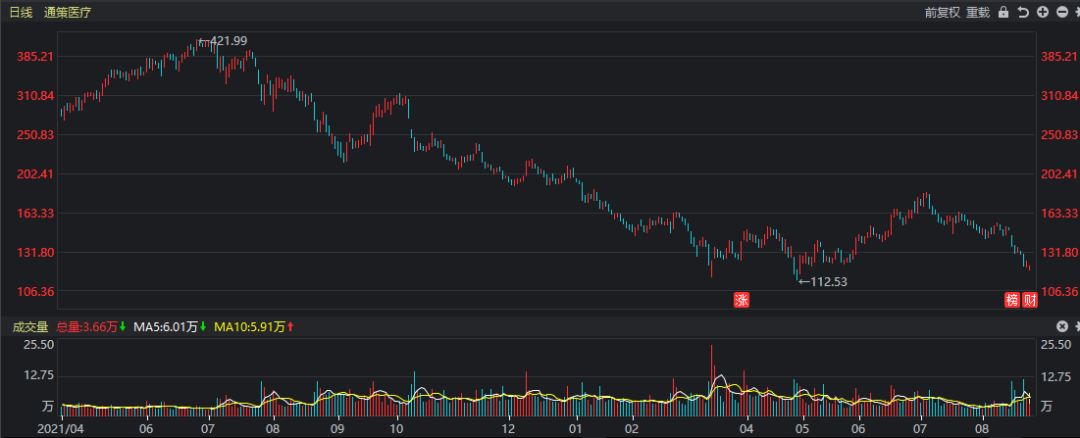Image resolution: width=1080 pixels, height=438 pixels.
Task: Open volume panel settings gear icon
Action: (1076, 326)
